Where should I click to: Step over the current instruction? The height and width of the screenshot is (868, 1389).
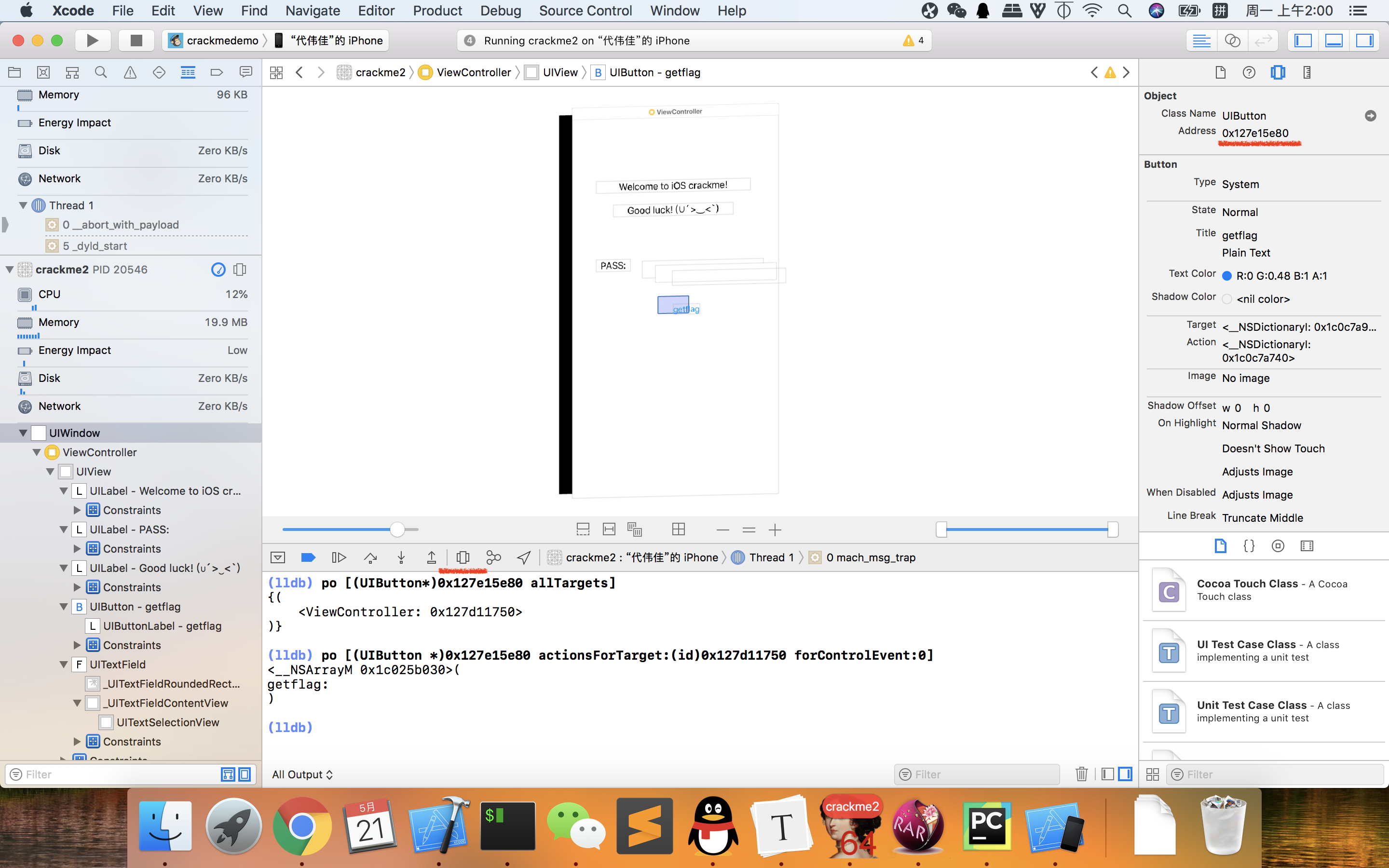click(x=370, y=557)
